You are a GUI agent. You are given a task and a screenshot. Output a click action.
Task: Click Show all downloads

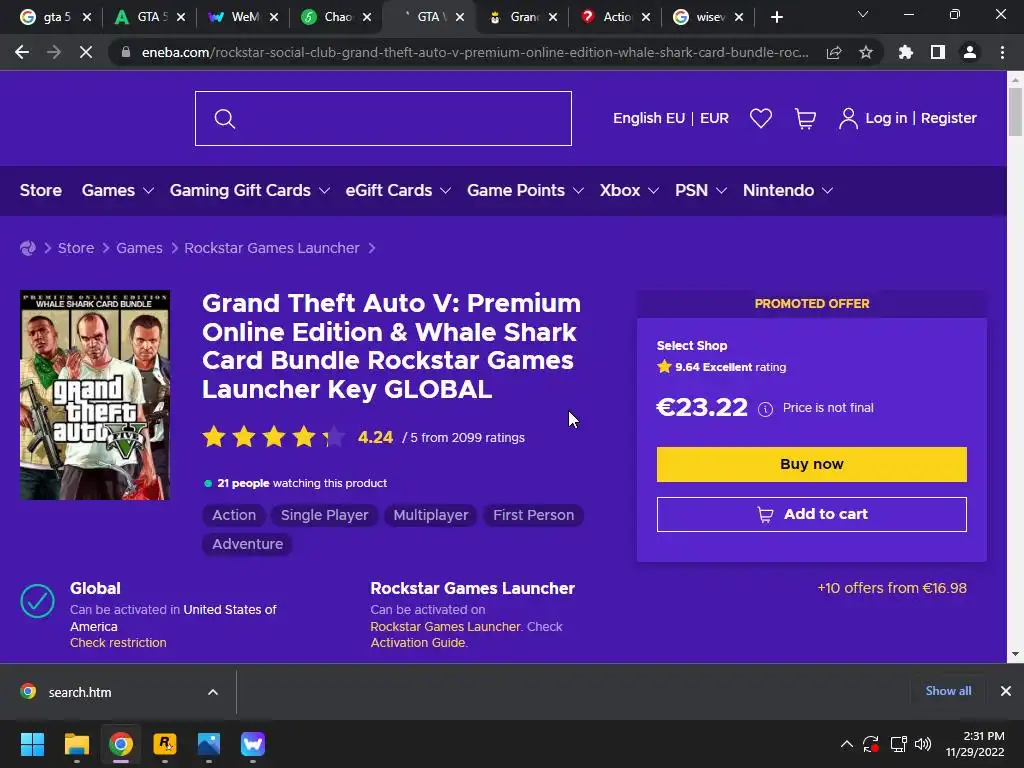(948, 691)
